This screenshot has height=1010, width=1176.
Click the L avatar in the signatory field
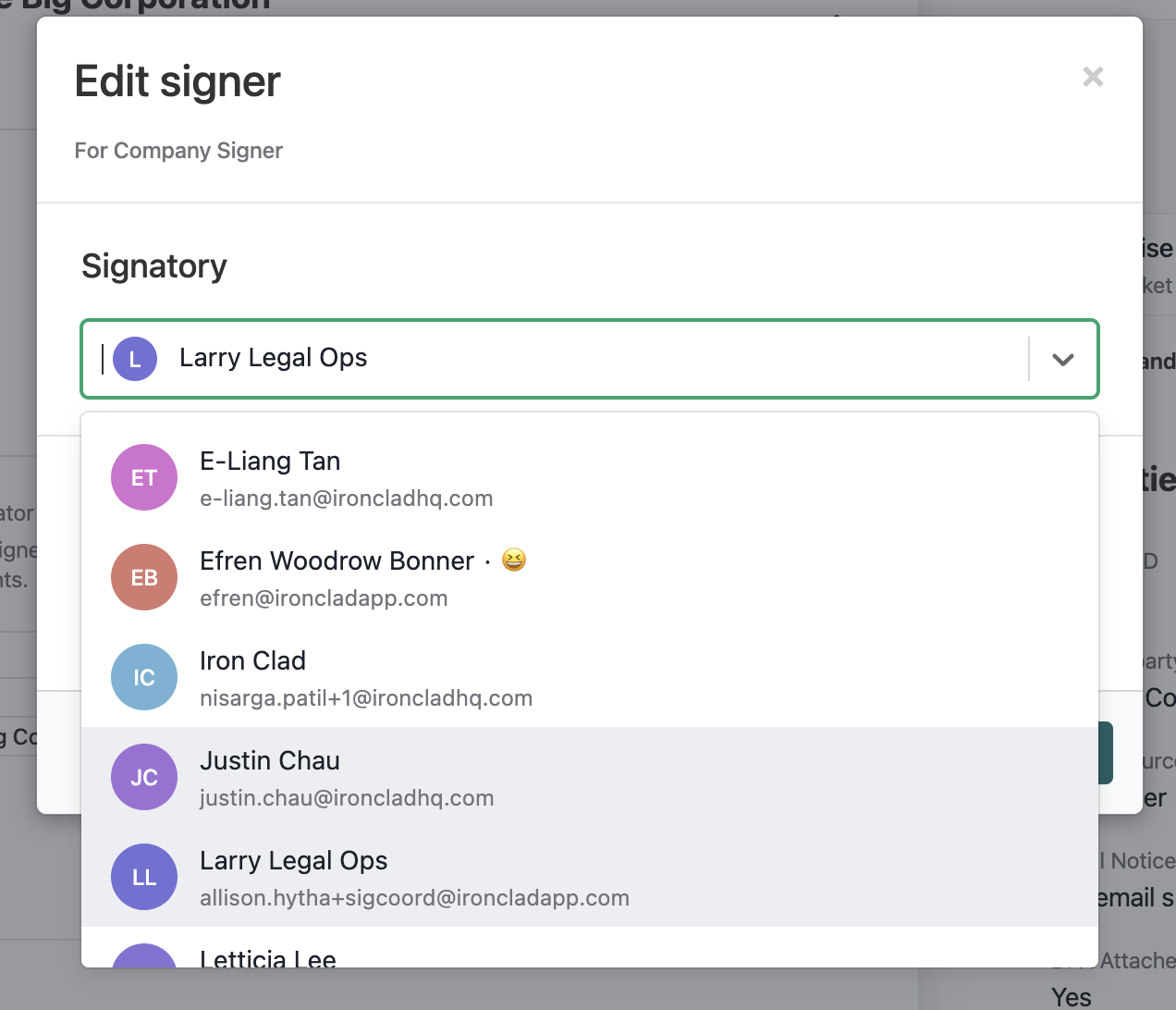135,359
